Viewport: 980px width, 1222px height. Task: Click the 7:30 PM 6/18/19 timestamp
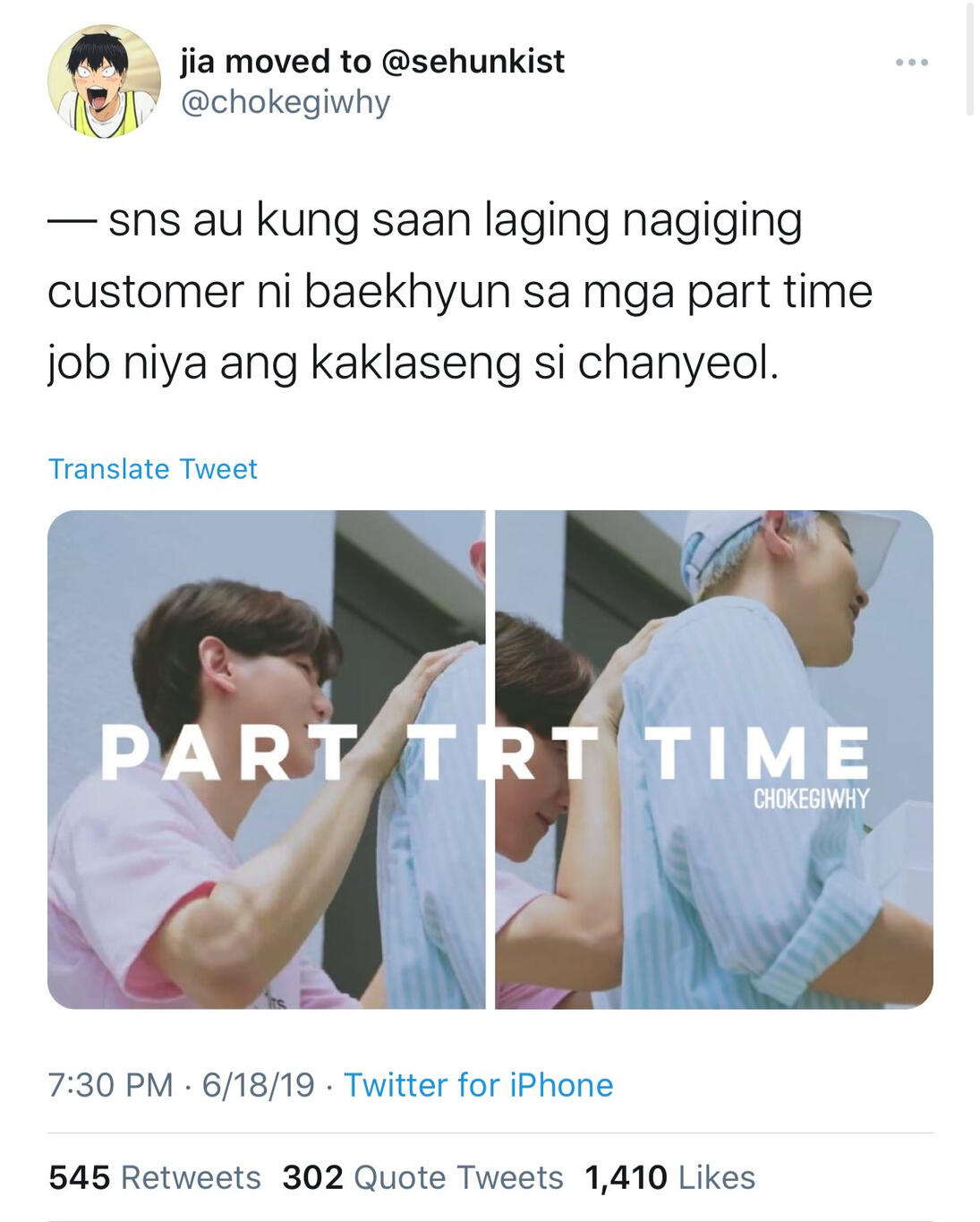click(x=182, y=1085)
